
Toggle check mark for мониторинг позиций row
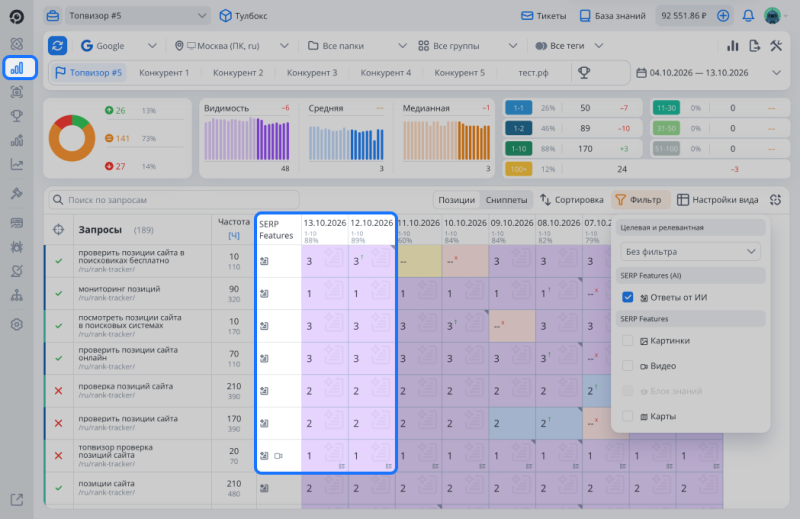(x=59, y=293)
